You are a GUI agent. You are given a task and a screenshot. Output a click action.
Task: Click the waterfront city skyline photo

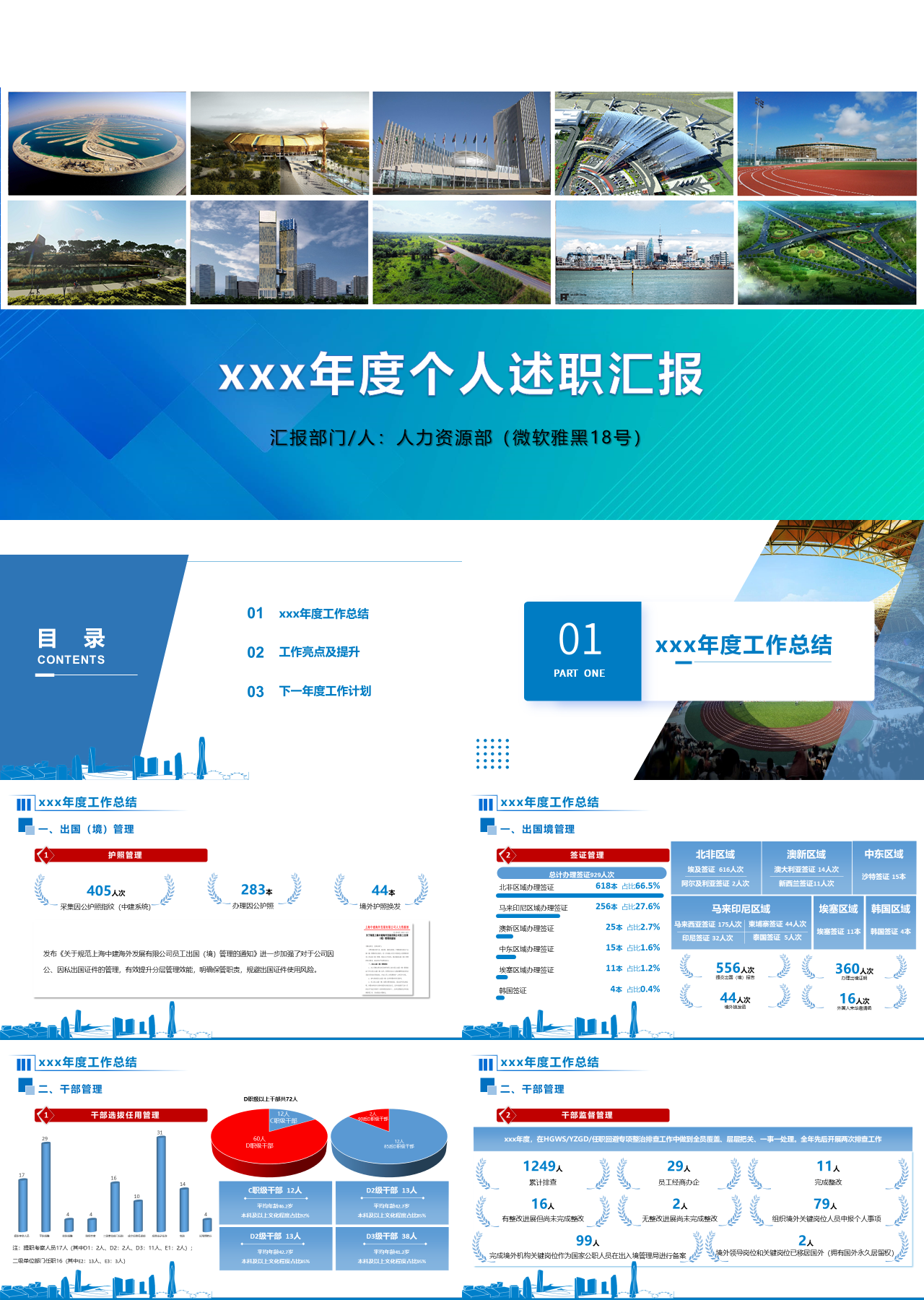point(644,253)
